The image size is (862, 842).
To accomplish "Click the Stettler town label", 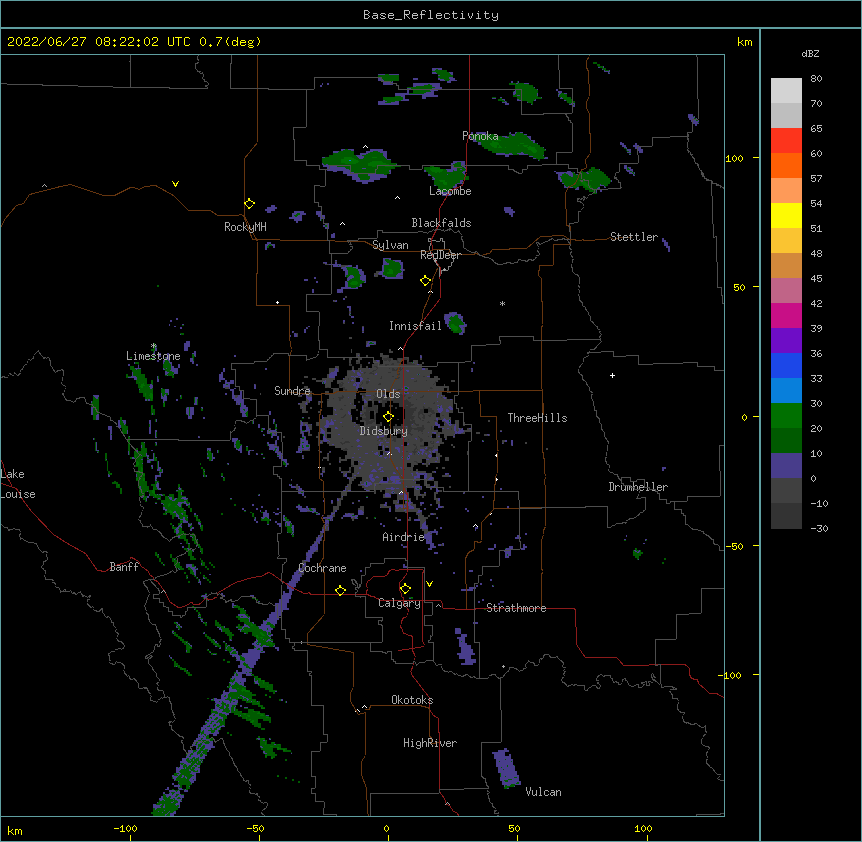I will point(634,237).
